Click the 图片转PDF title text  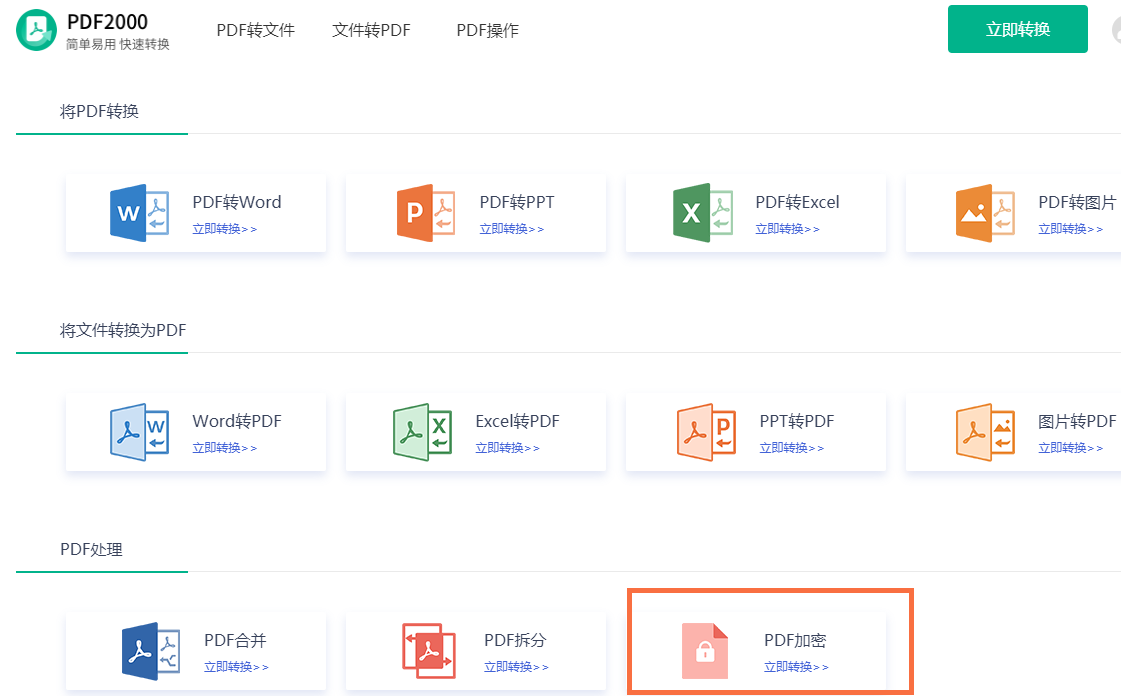[1077, 422]
